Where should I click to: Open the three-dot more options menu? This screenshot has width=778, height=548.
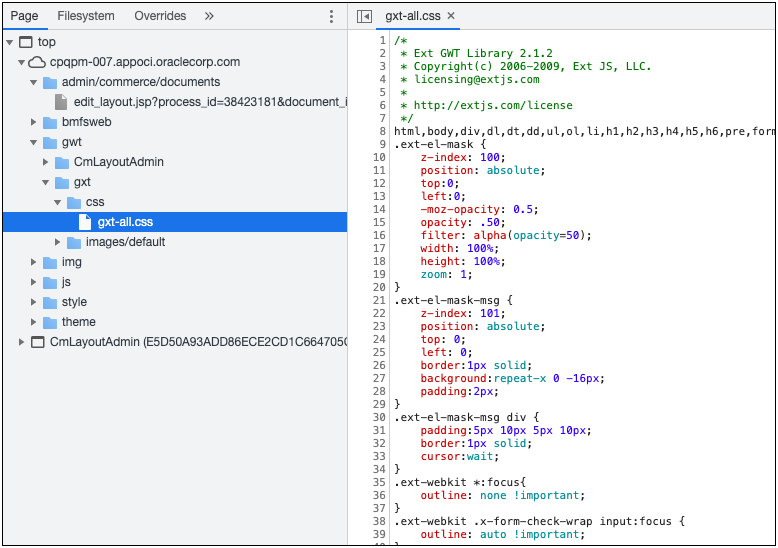331,16
